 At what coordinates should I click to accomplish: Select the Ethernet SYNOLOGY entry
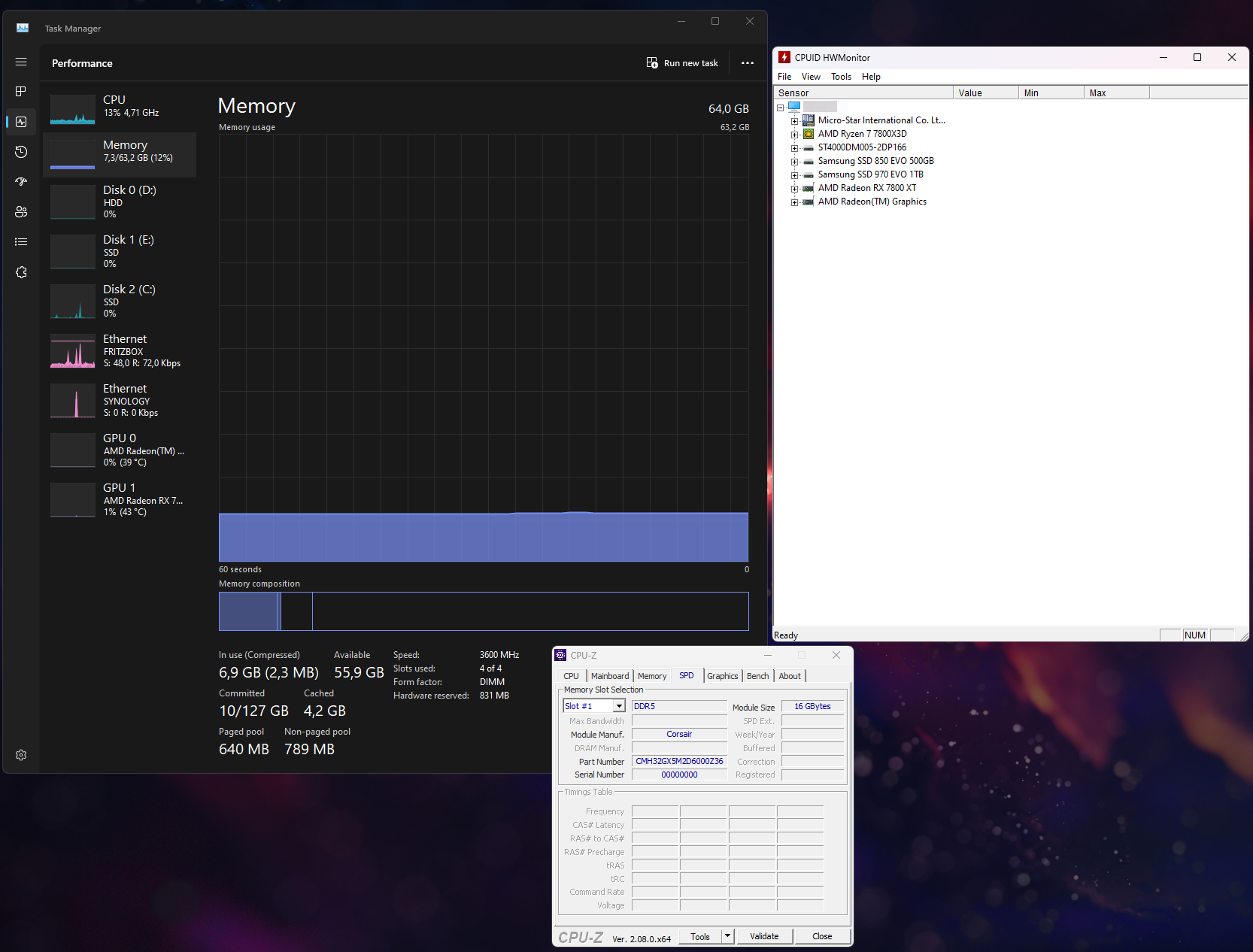click(120, 402)
